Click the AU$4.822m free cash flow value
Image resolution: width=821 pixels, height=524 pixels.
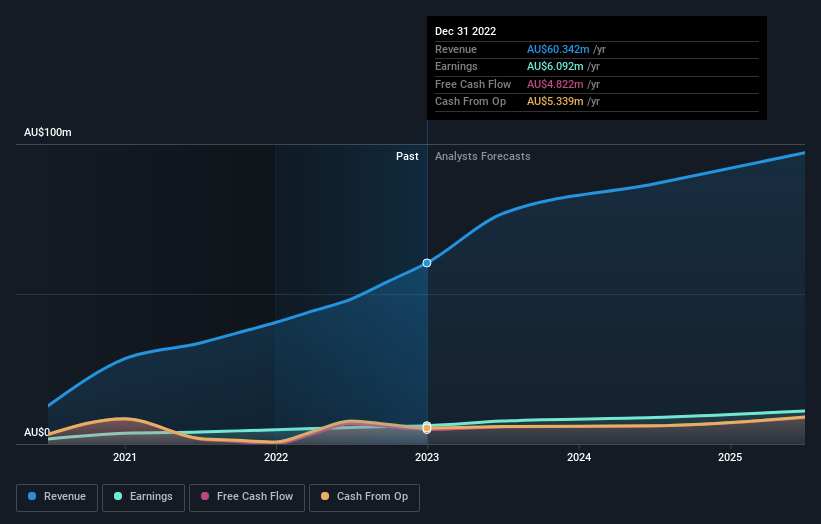click(x=555, y=84)
